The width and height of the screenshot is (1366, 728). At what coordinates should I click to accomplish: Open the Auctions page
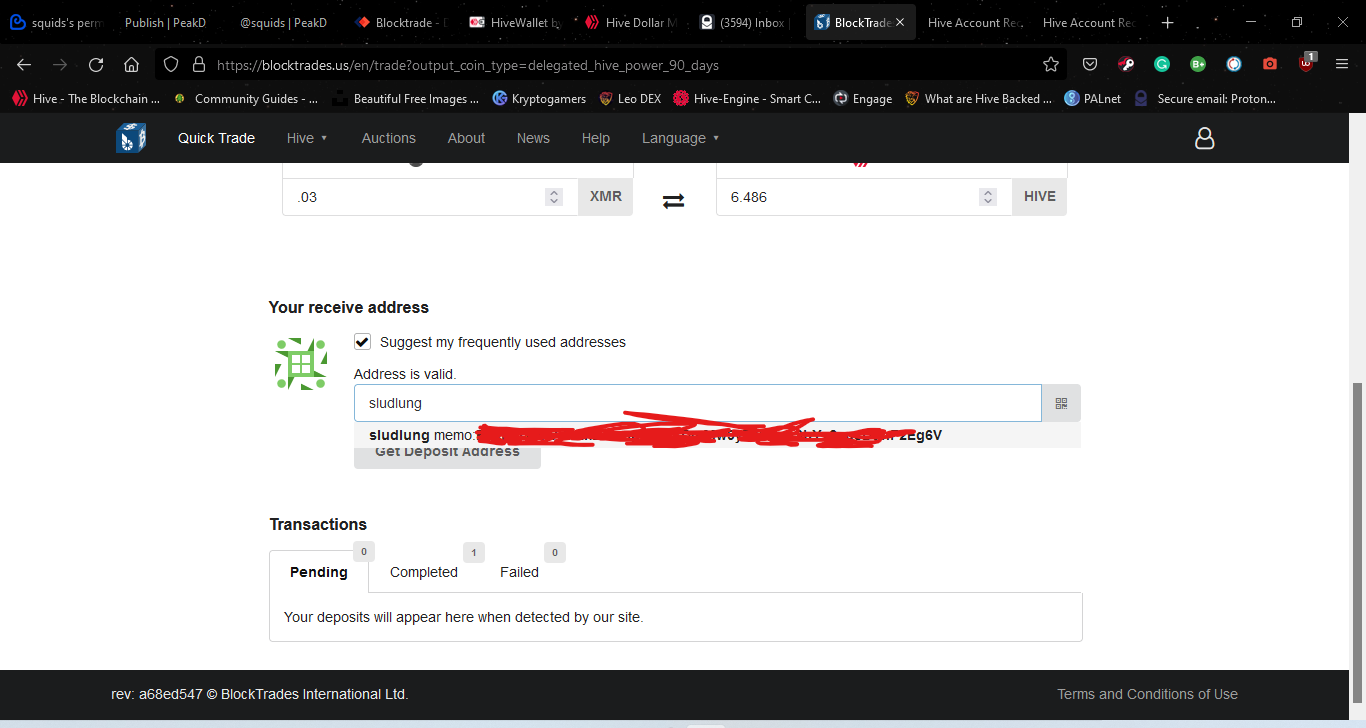point(389,138)
